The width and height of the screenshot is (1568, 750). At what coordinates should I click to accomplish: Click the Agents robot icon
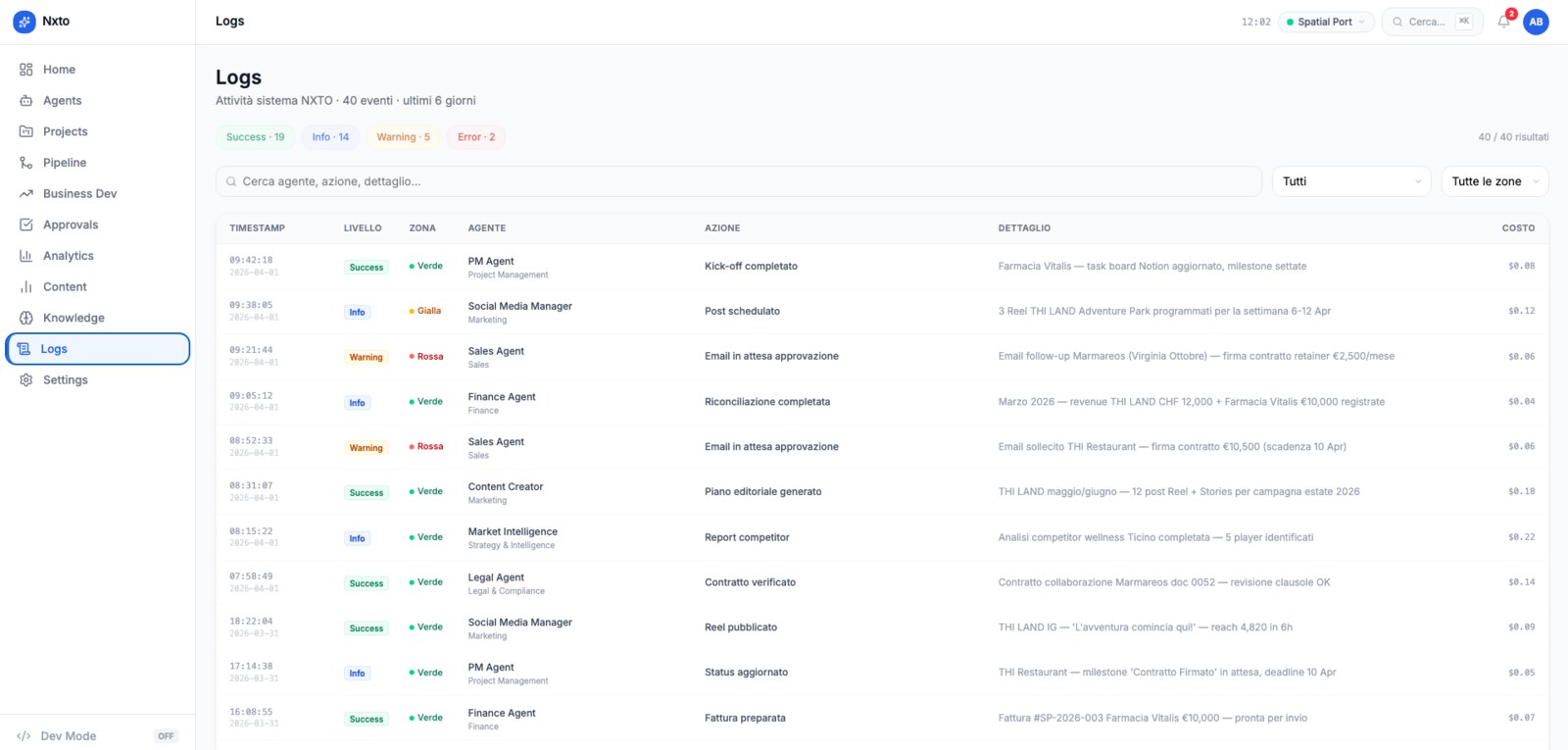[26, 101]
